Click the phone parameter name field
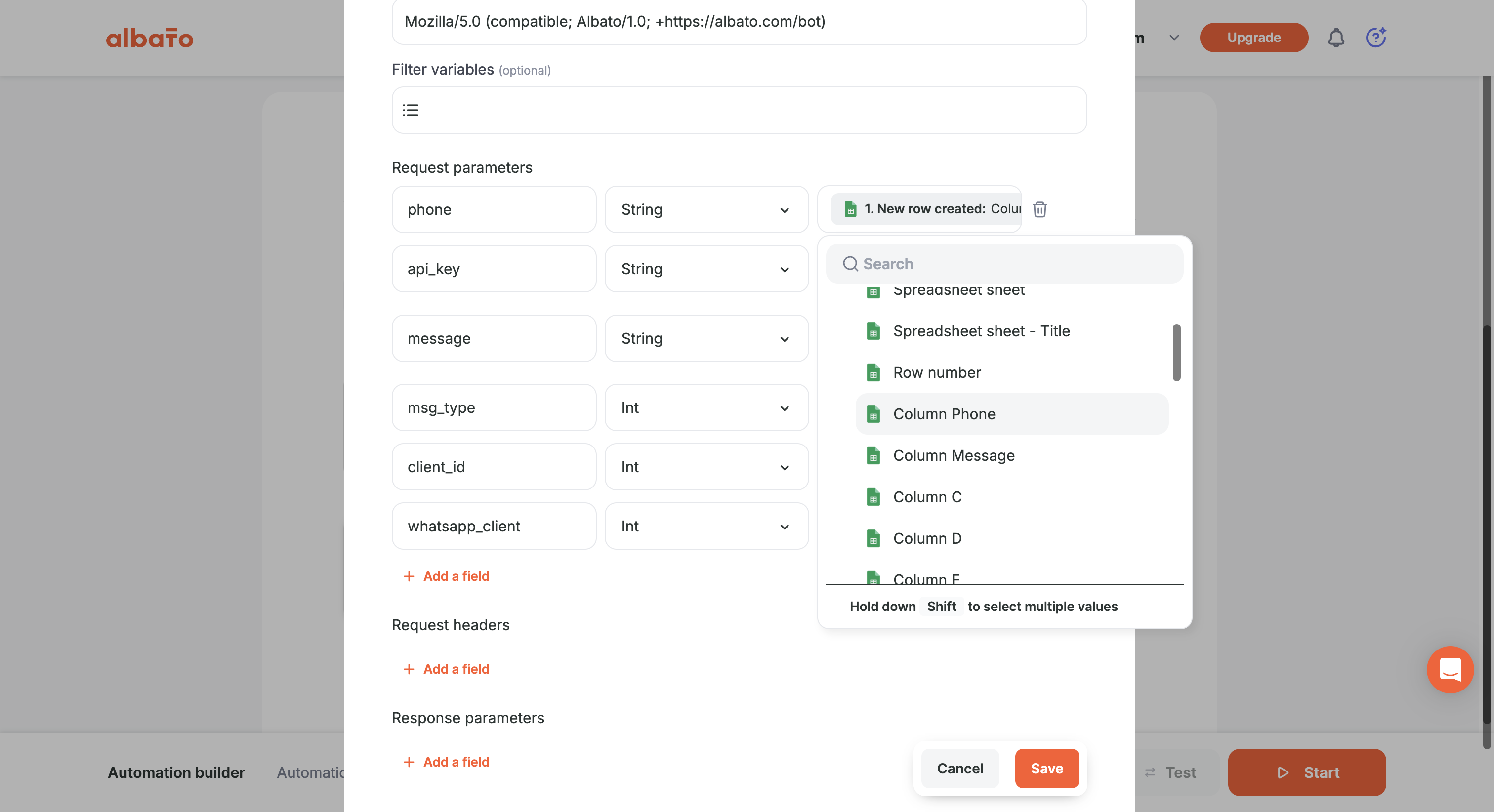This screenshot has width=1494, height=812. pos(494,209)
